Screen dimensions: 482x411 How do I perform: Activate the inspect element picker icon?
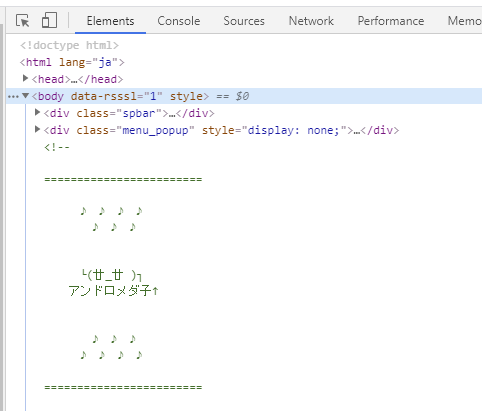coord(23,21)
